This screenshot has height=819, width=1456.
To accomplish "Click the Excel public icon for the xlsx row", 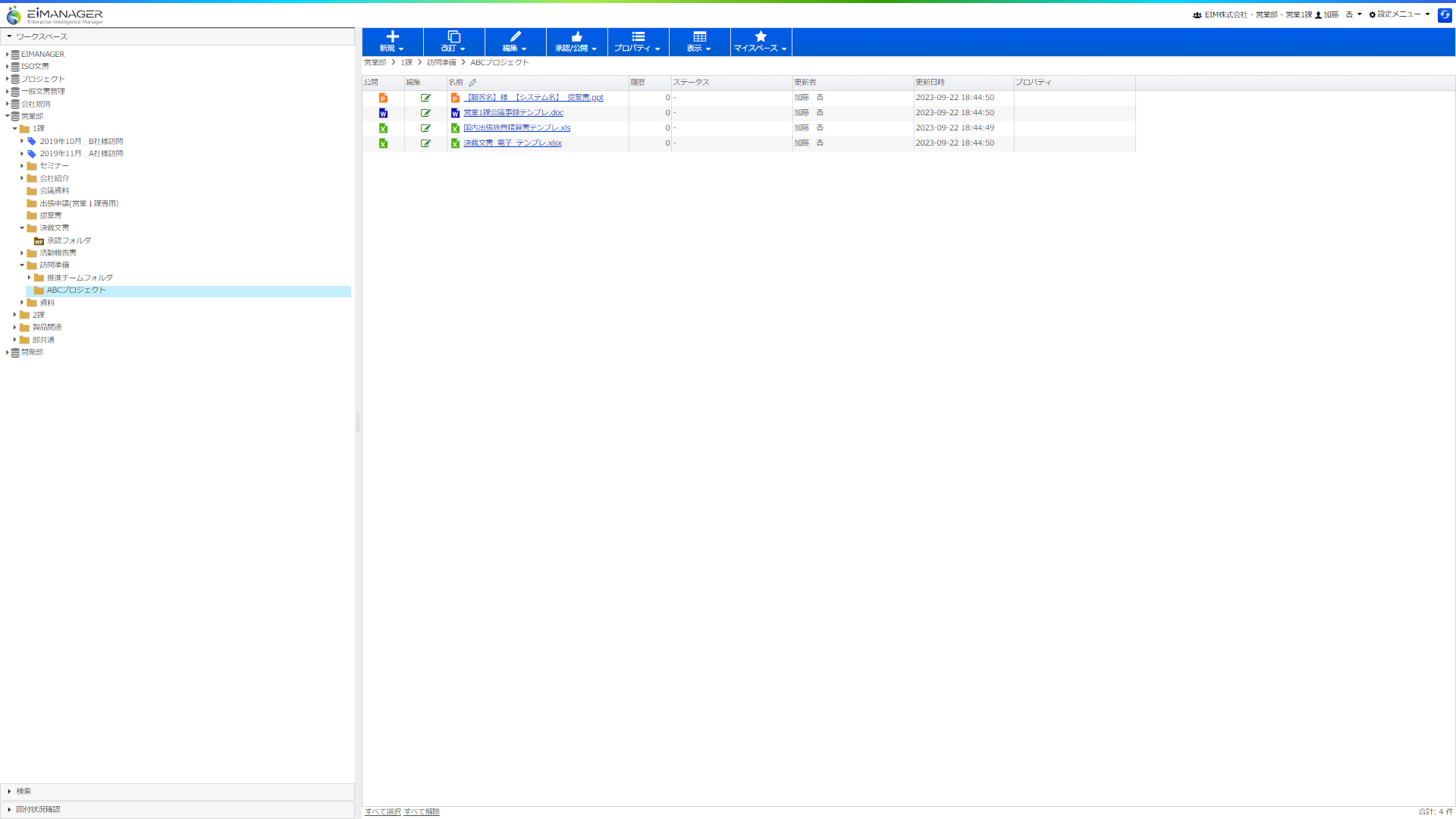I will click(383, 143).
